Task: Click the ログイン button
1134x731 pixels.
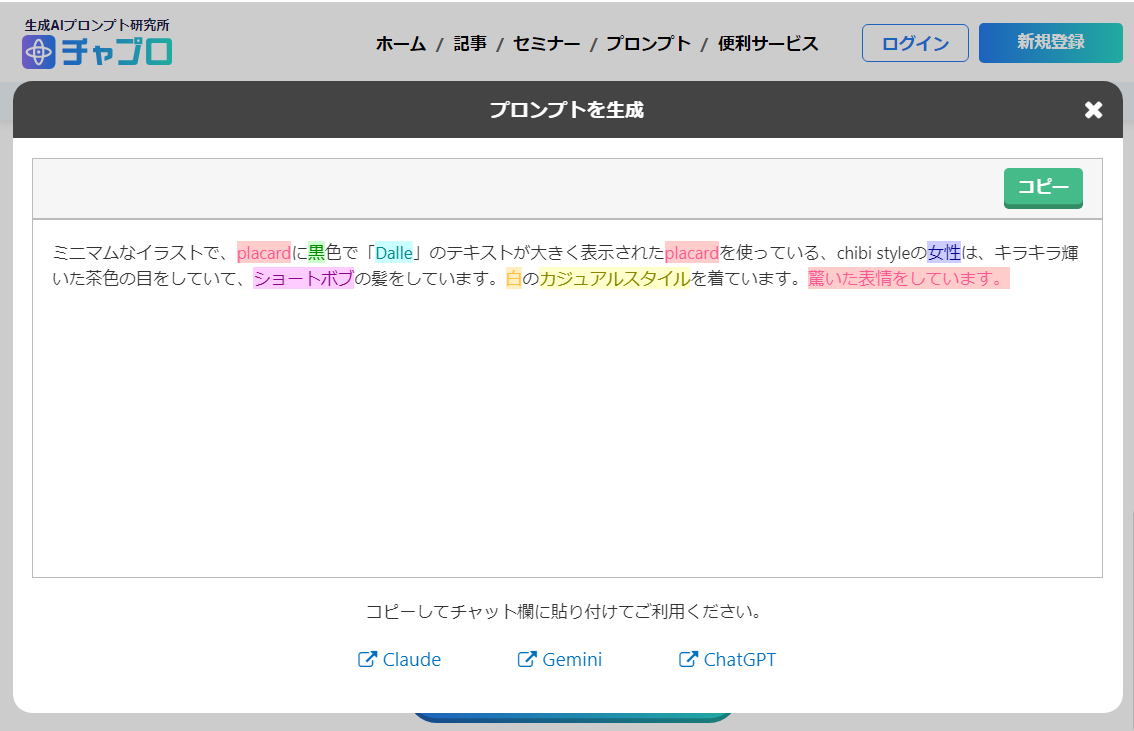Action: tap(915, 43)
